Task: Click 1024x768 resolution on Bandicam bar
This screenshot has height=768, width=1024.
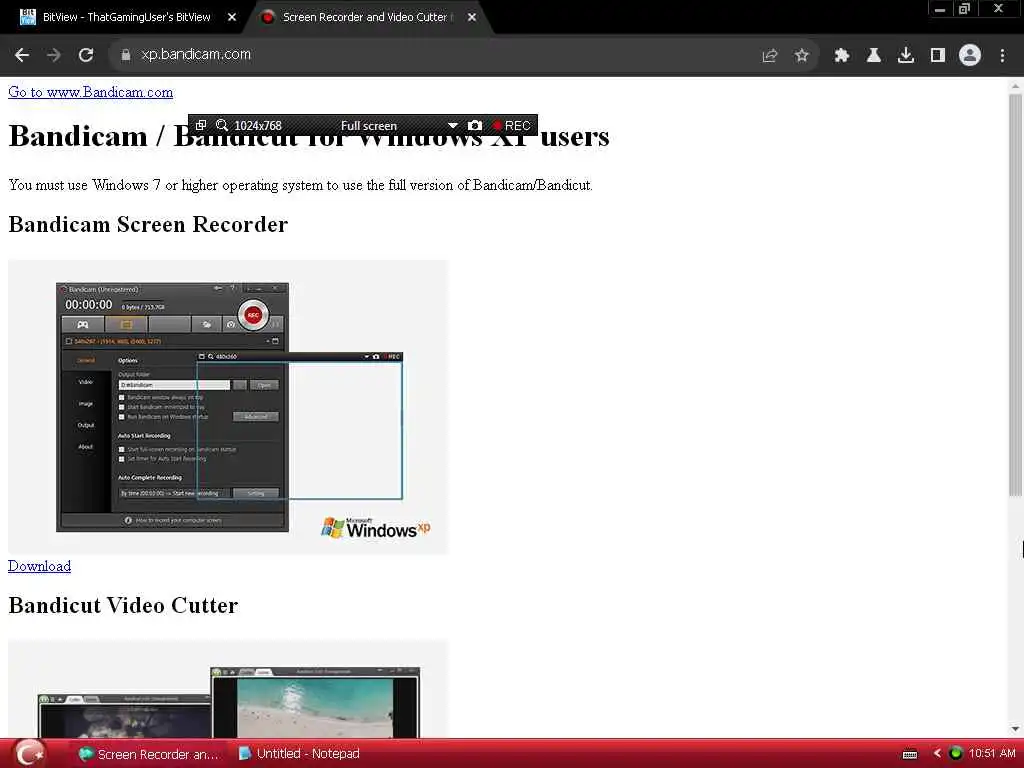Action: click(258, 125)
